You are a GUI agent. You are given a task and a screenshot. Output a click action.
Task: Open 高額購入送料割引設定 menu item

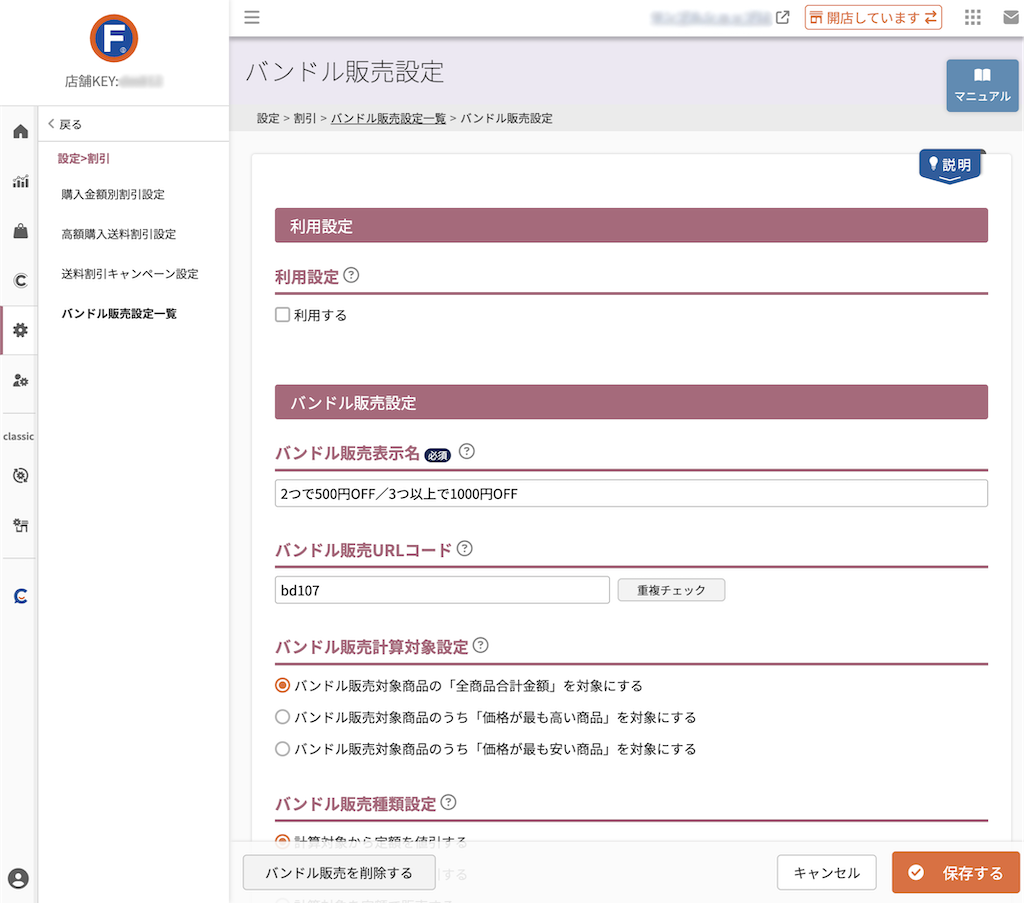click(118, 234)
